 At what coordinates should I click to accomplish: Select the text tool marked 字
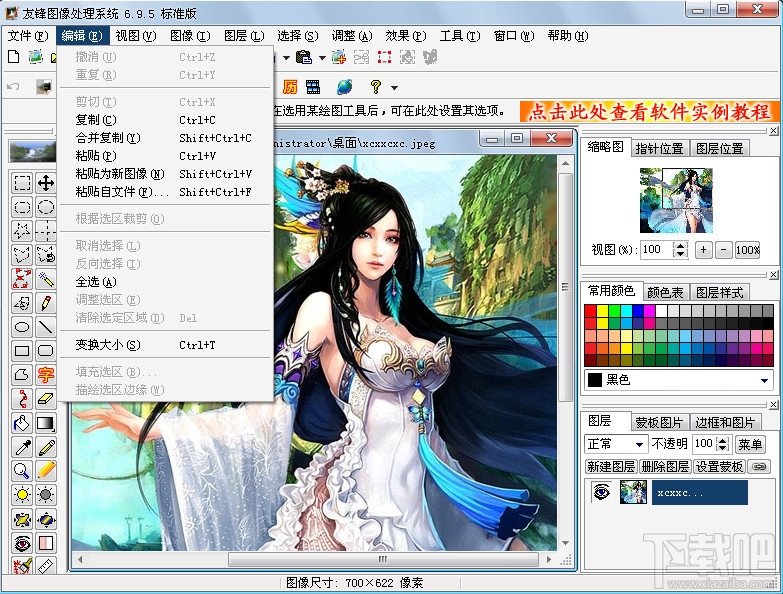pos(46,375)
